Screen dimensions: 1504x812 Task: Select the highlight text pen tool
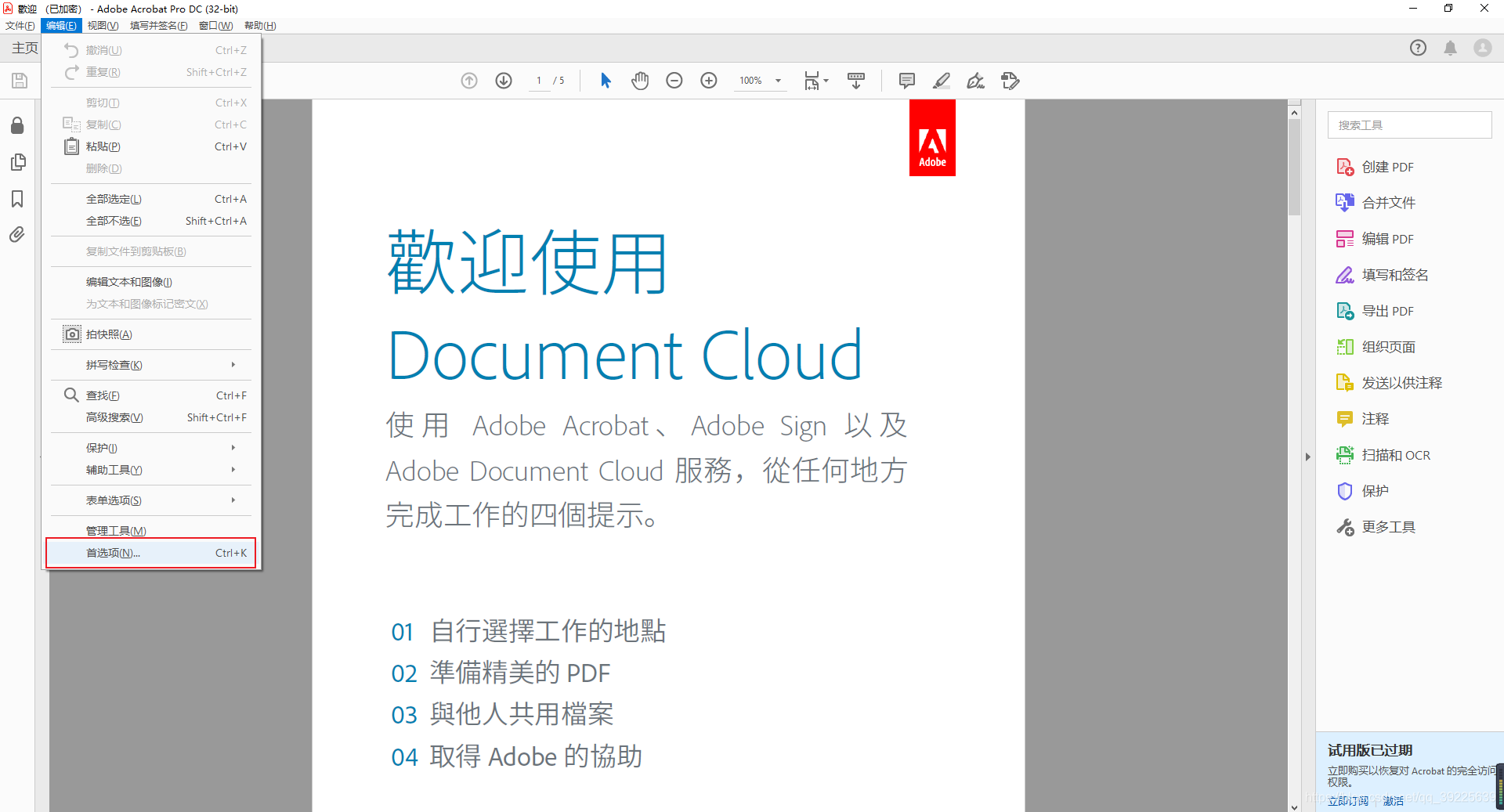(942, 81)
